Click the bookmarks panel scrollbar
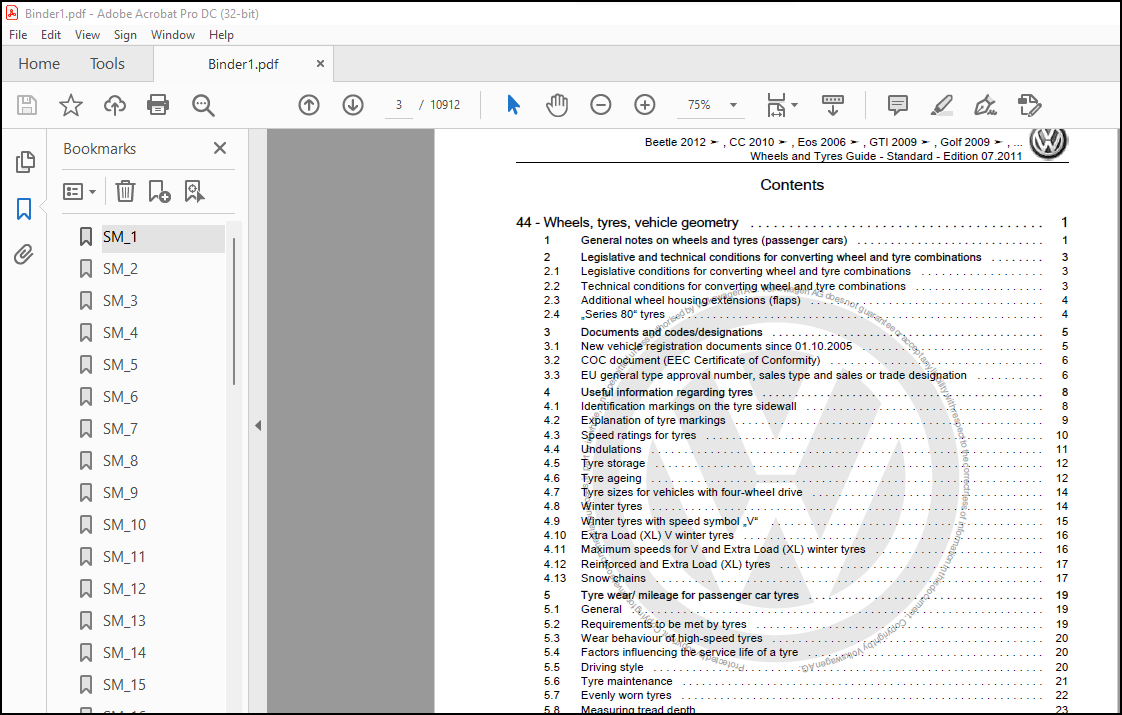 [233, 311]
